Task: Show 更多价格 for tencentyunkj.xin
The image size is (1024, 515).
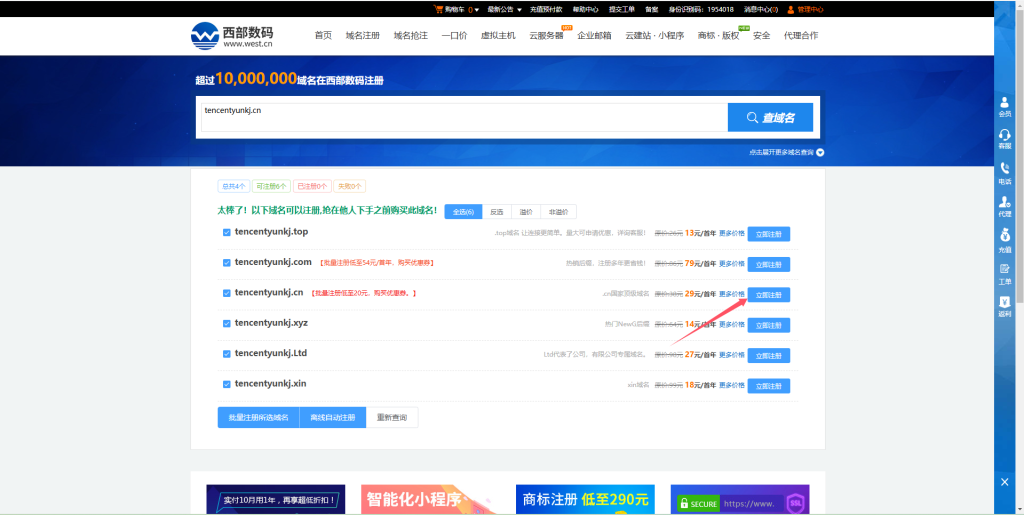Action: 731,385
